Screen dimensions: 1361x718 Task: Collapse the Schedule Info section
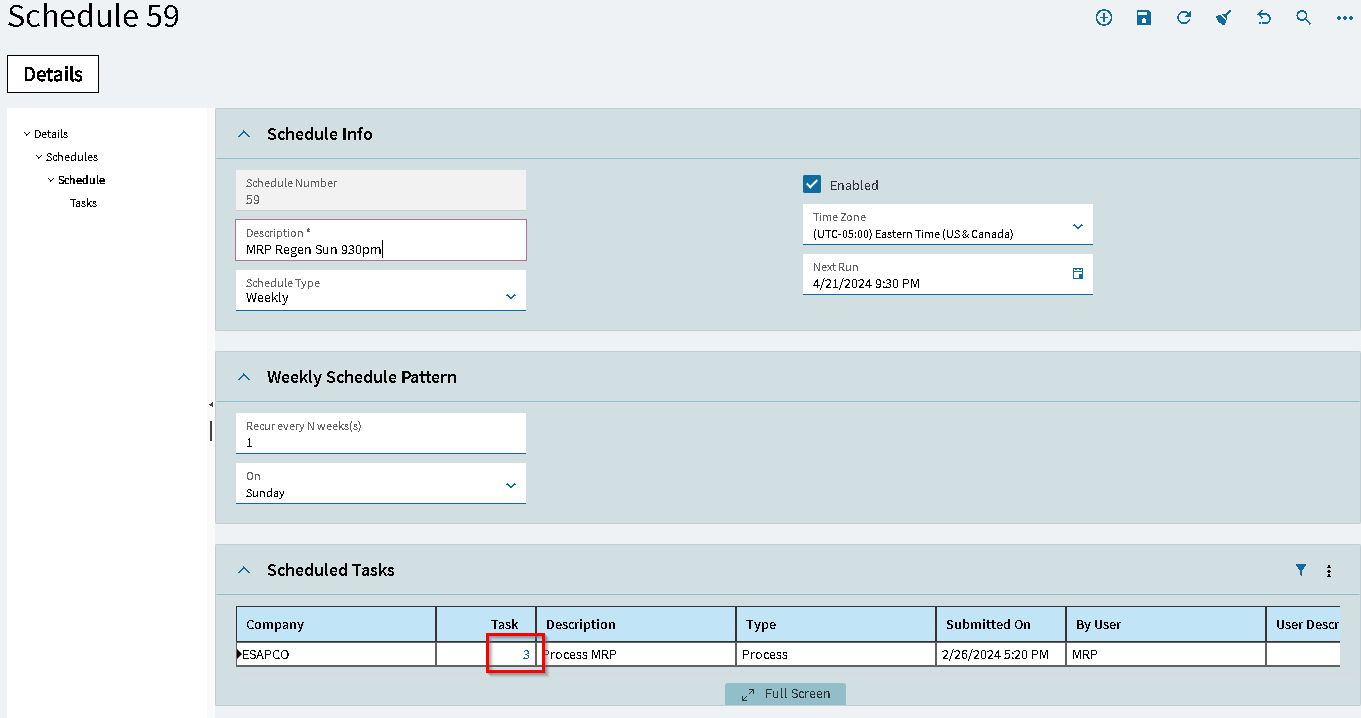pyautogui.click(x=243, y=134)
